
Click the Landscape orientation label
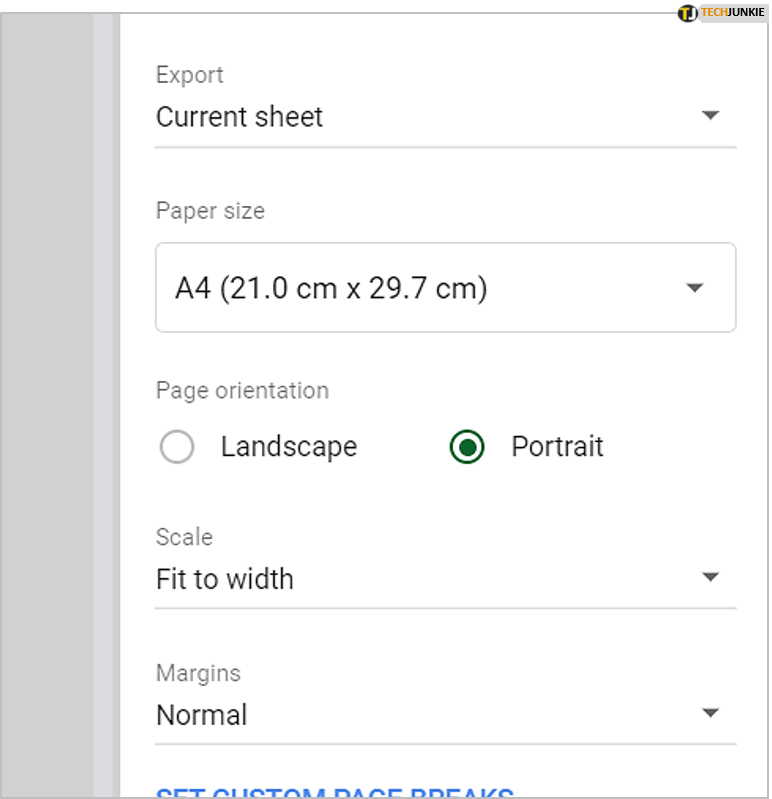[289, 446]
